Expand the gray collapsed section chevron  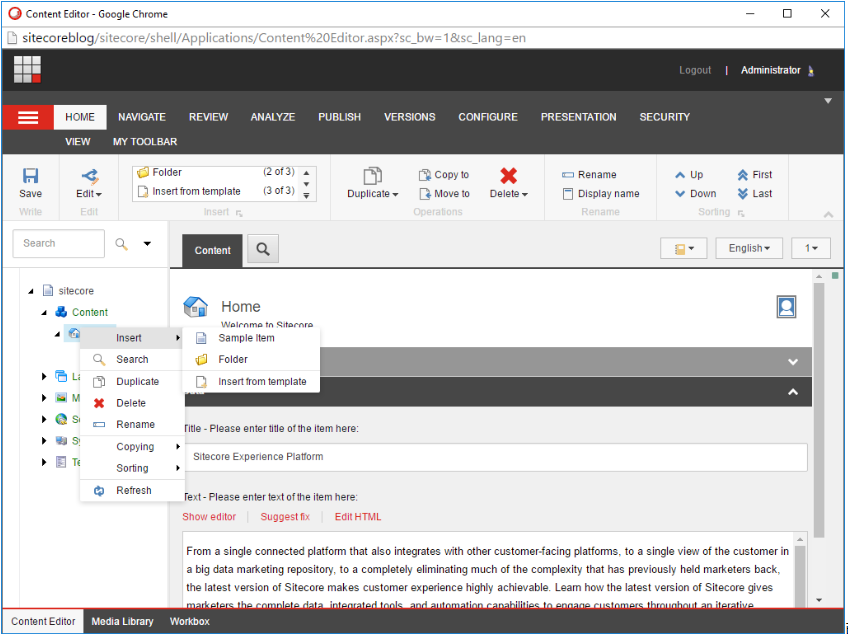coord(793,362)
